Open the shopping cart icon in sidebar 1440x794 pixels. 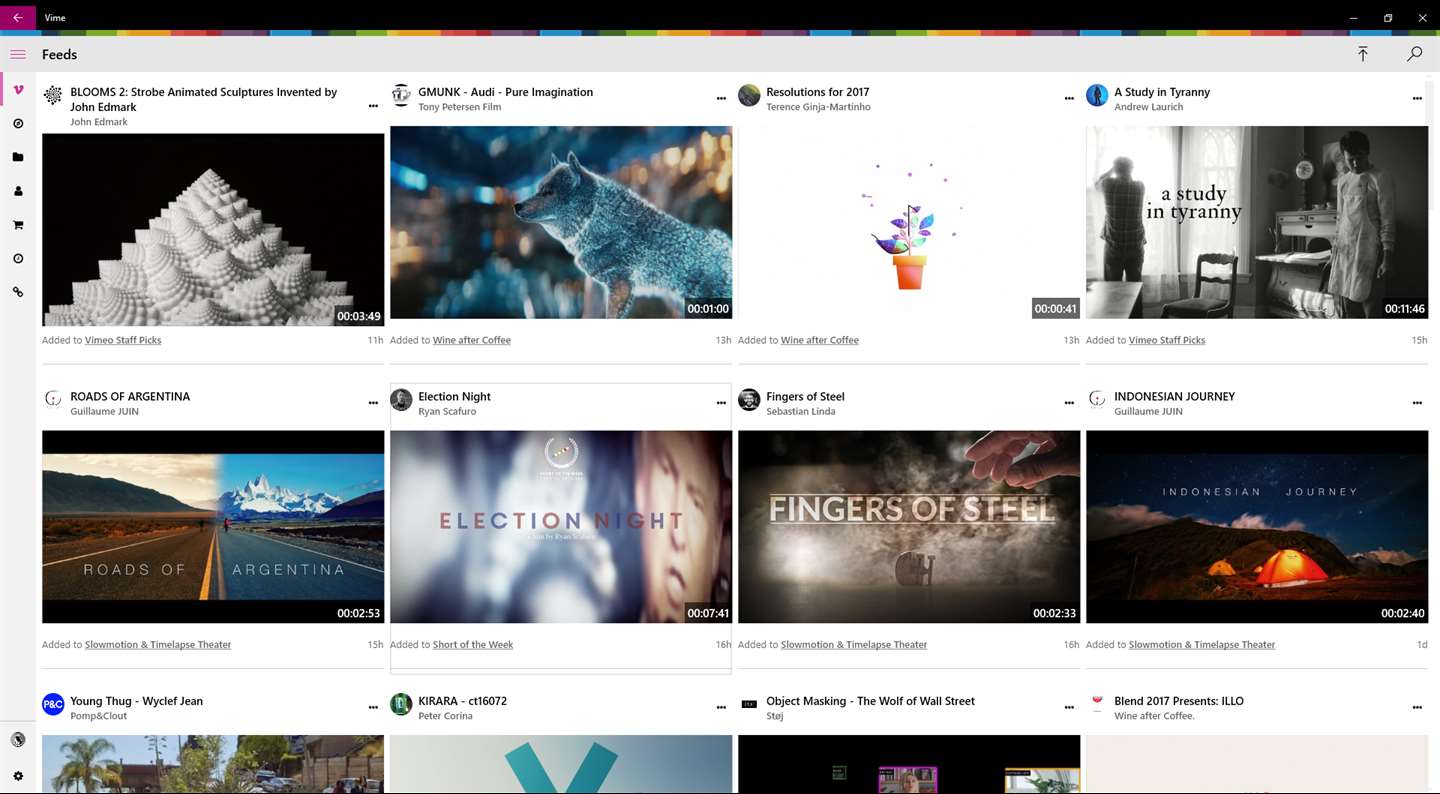[18, 225]
